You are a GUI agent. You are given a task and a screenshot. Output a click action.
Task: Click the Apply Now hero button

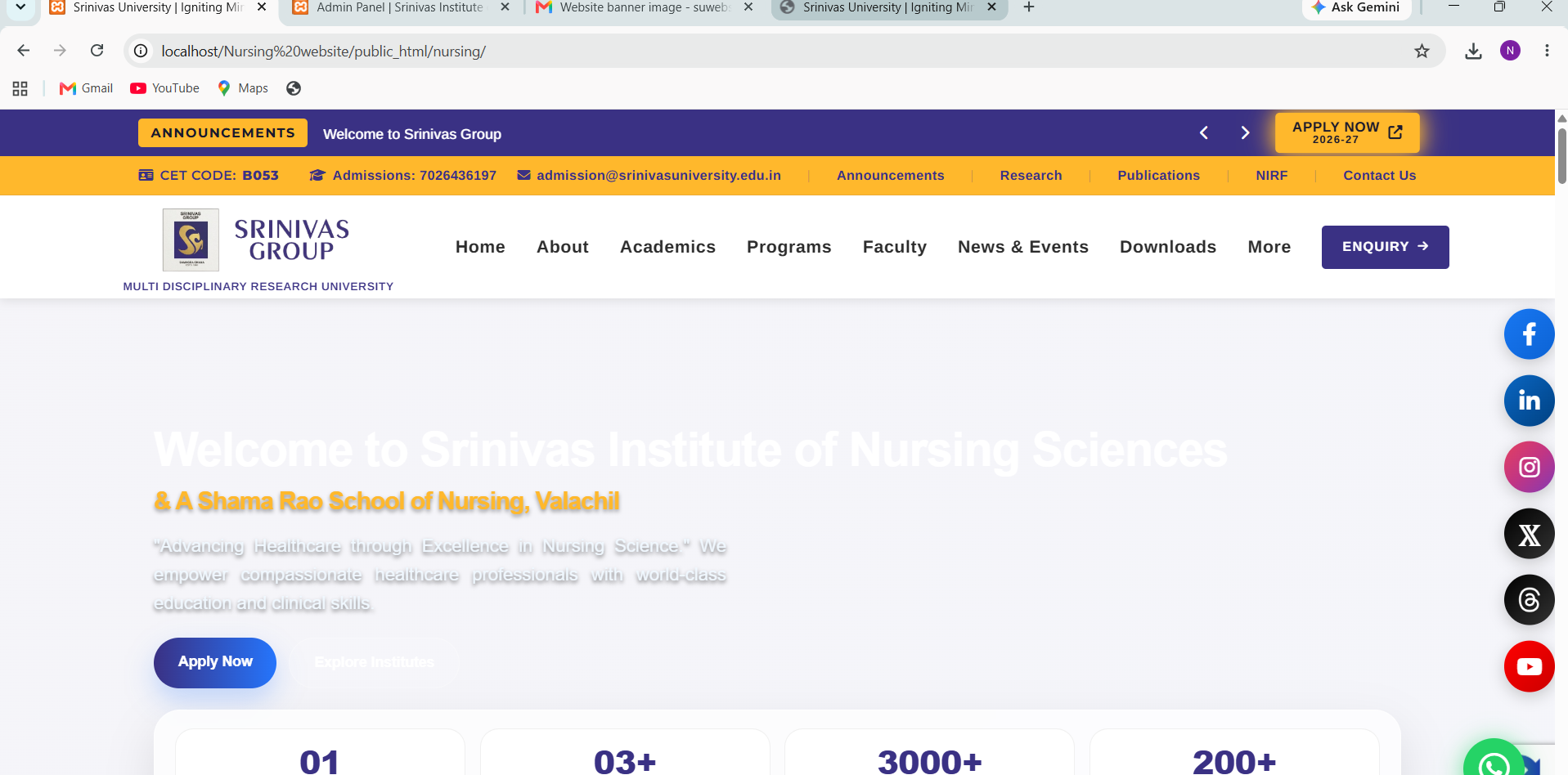coord(215,662)
